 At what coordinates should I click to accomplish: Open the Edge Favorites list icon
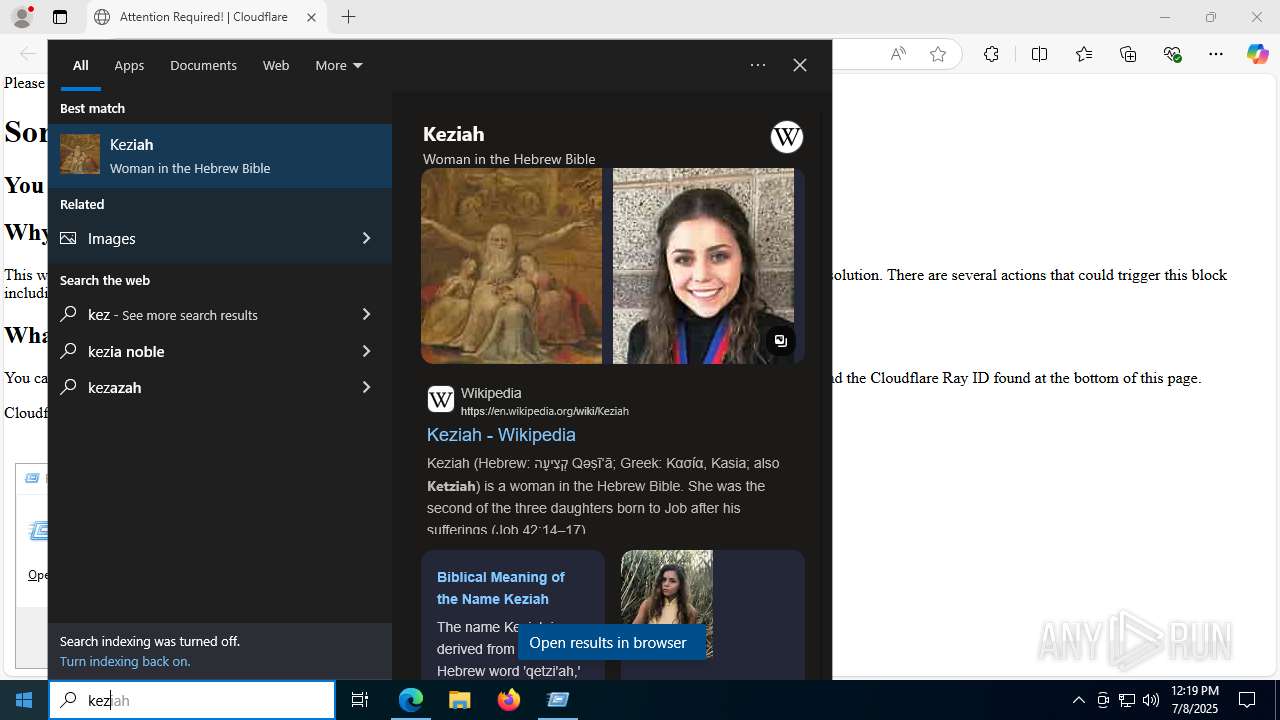tap(1084, 54)
